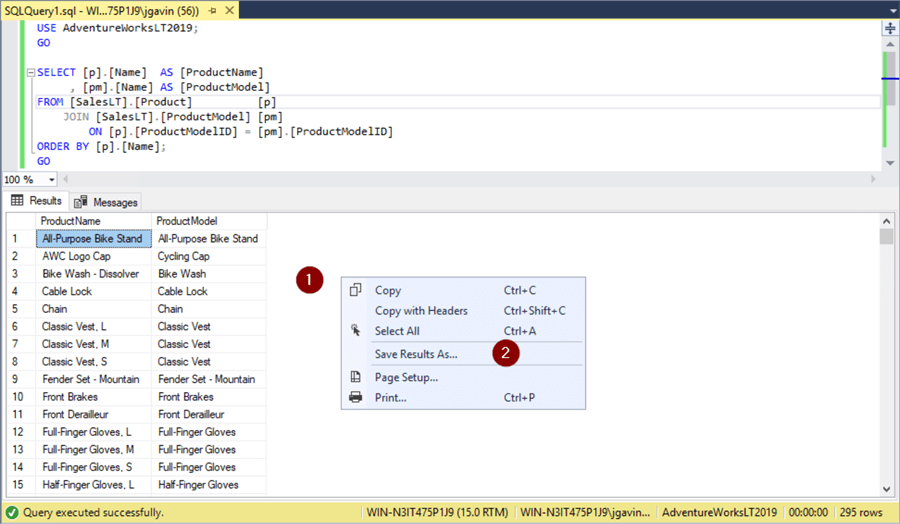This screenshot has height=524, width=900.
Task: Click the Select All cursor icon
Action: tap(355, 331)
